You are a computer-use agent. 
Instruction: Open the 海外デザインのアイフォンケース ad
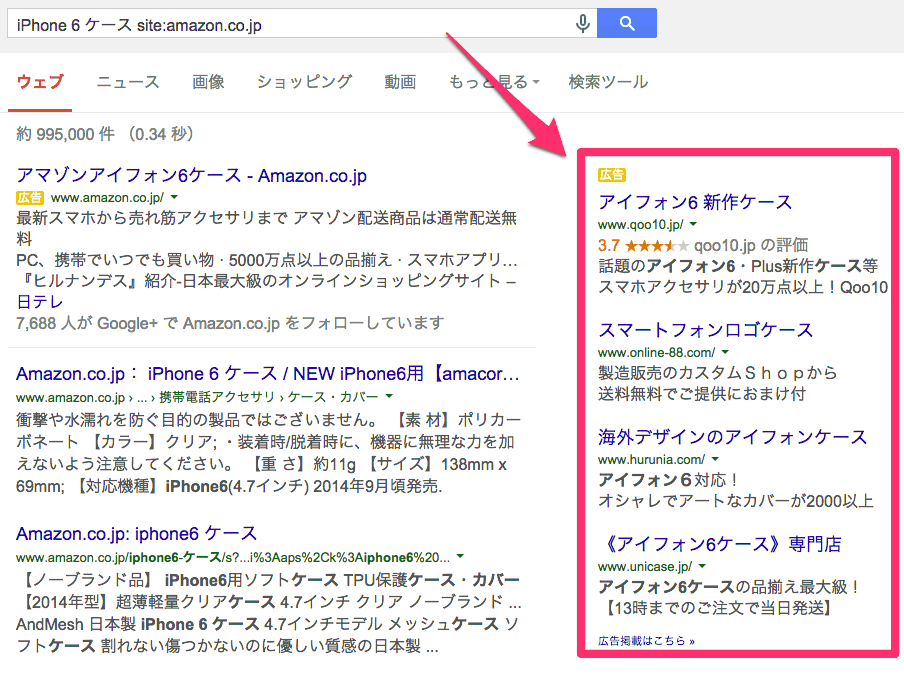(x=732, y=437)
